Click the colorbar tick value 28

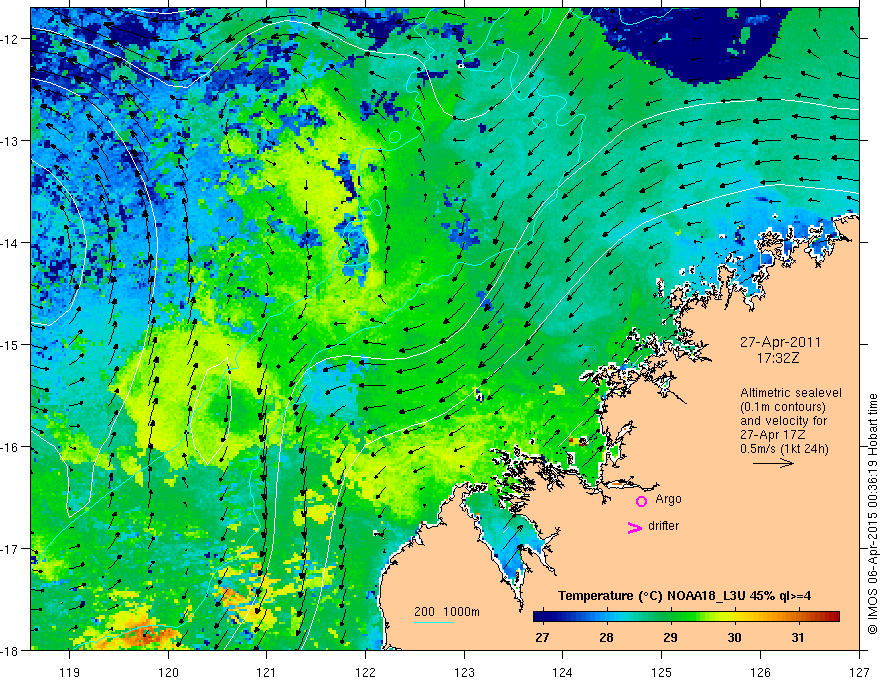tap(606, 638)
